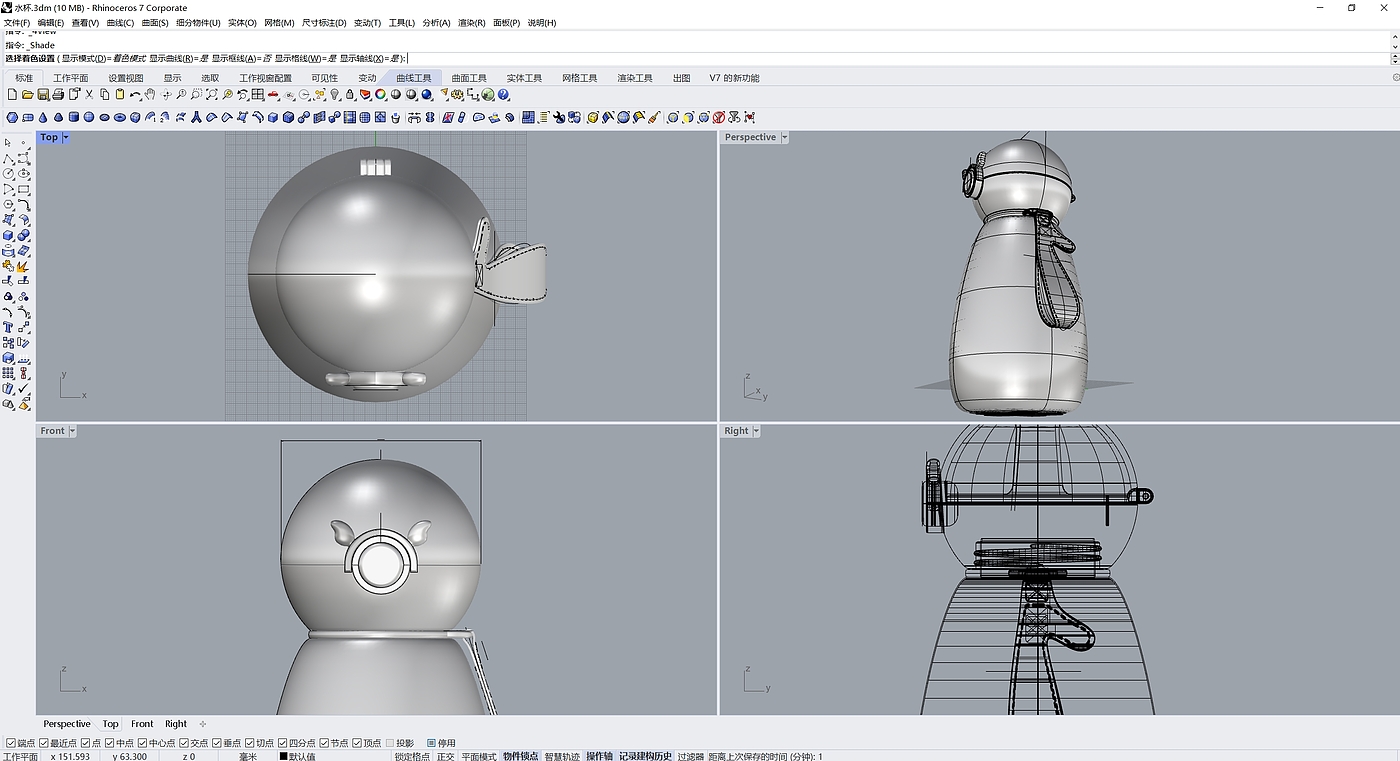
Task: Click the Open file folder icon
Action: pos(27,95)
